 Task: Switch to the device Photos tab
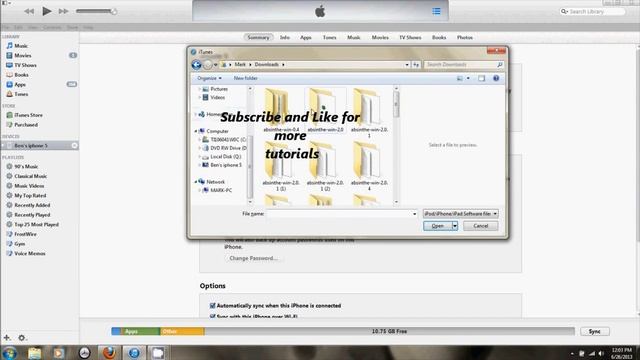464,38
